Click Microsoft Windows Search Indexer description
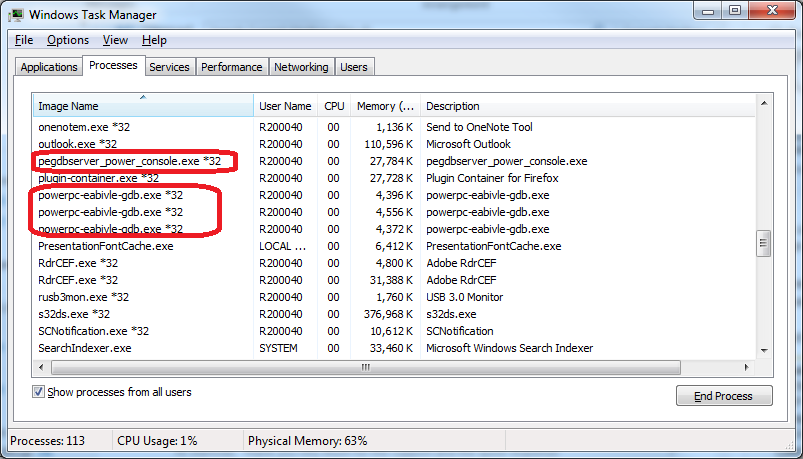The width and height of the screenshot is (803, 459). point(510,348)
